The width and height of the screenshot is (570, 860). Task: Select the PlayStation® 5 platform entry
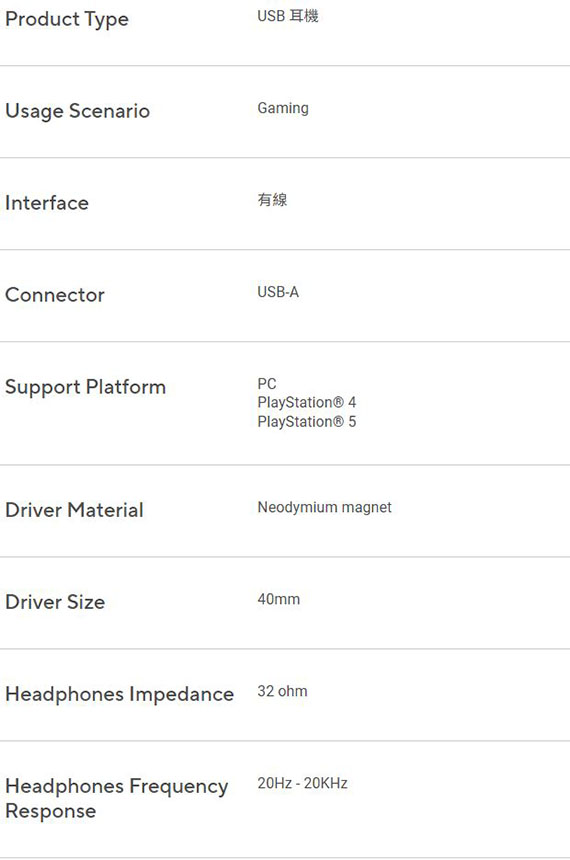[x=307, y=422]
